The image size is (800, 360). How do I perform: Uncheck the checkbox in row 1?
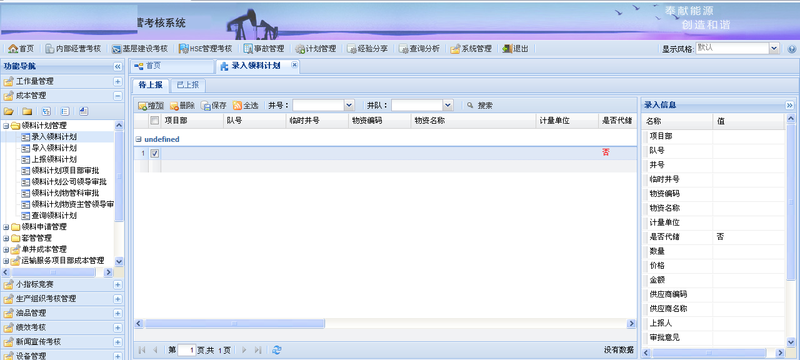155,153
